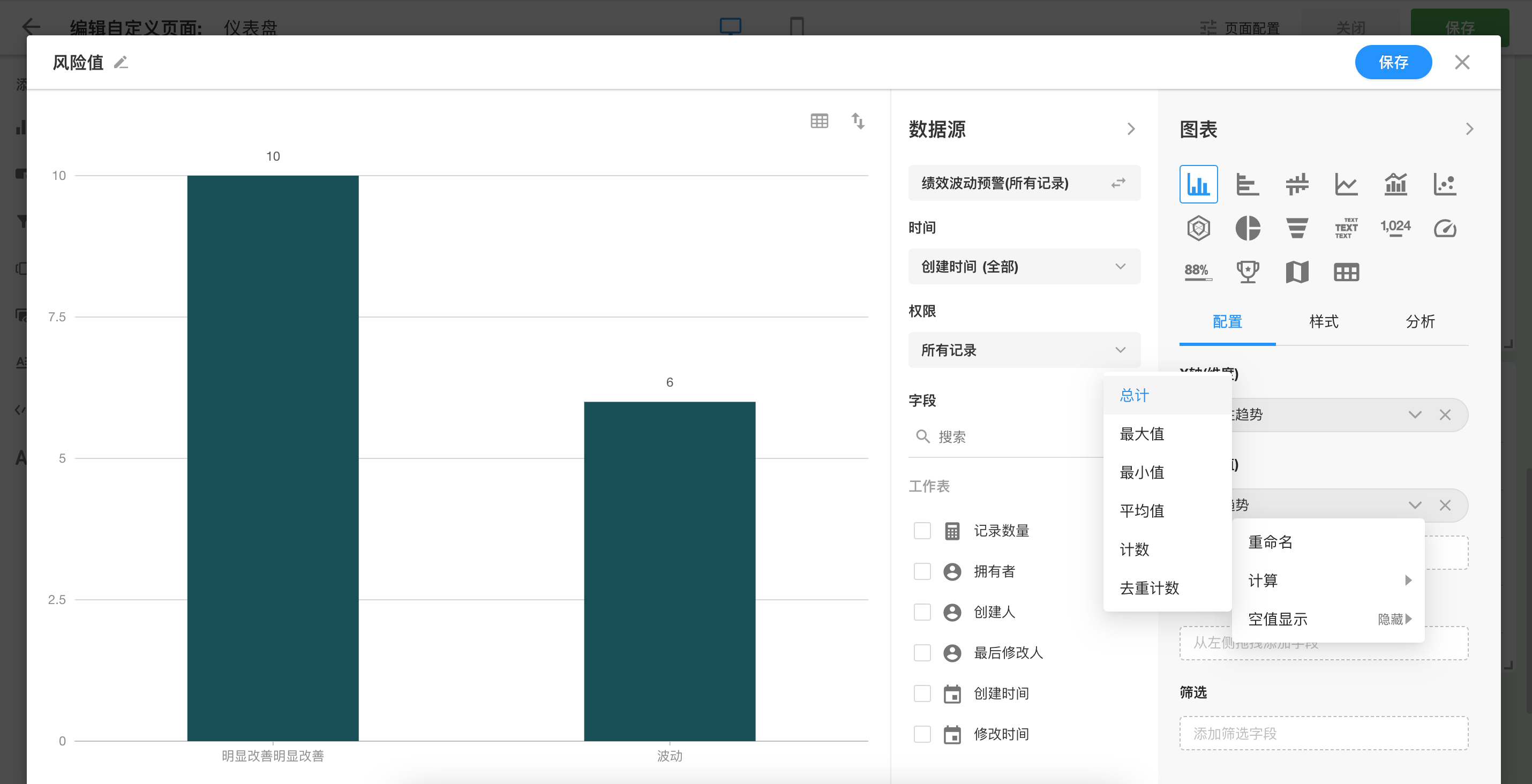Select the radar chart type
This screenshot has height=784, width=1532.
click(x=1198, y=228)
